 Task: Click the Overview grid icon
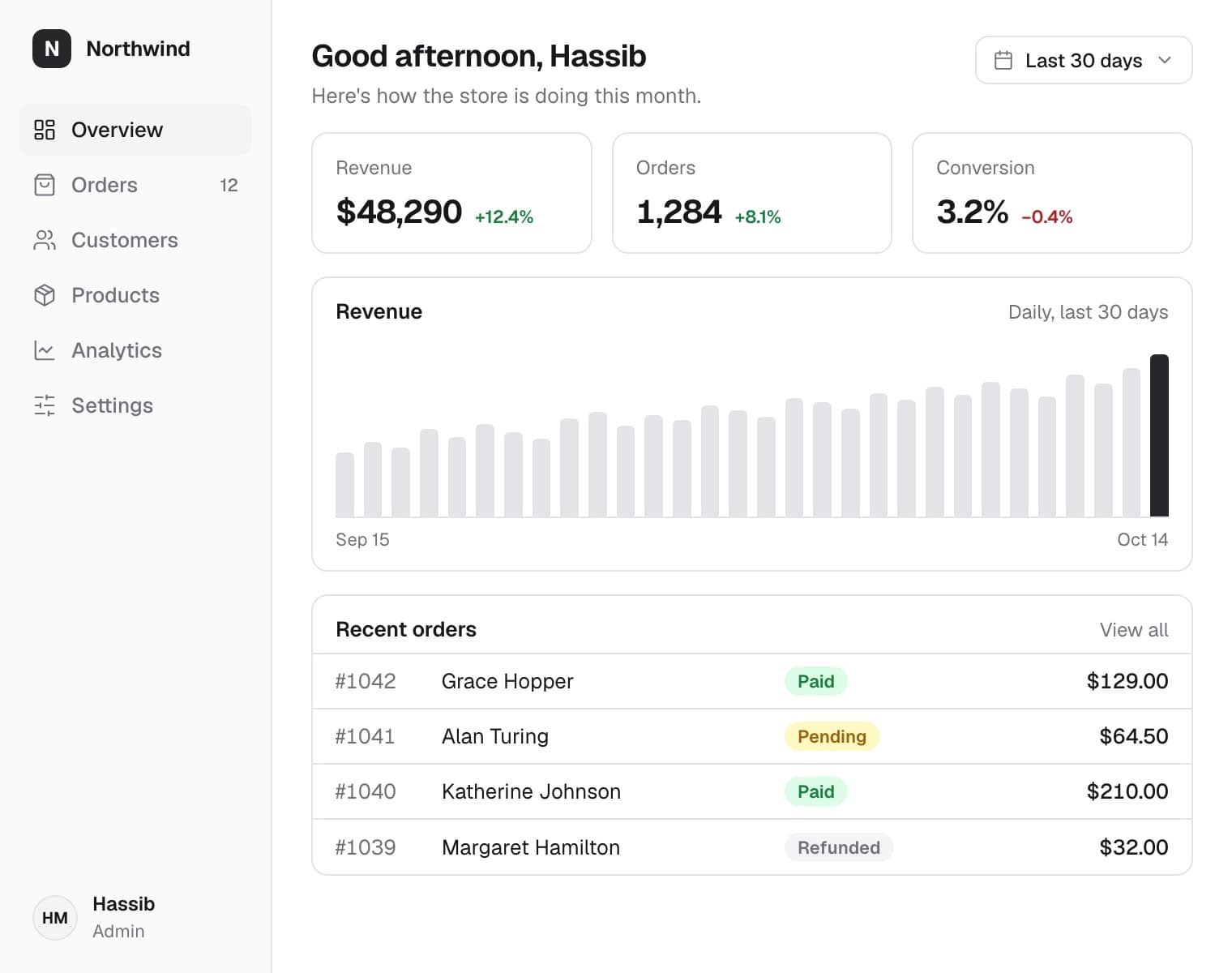click(45, 130)
